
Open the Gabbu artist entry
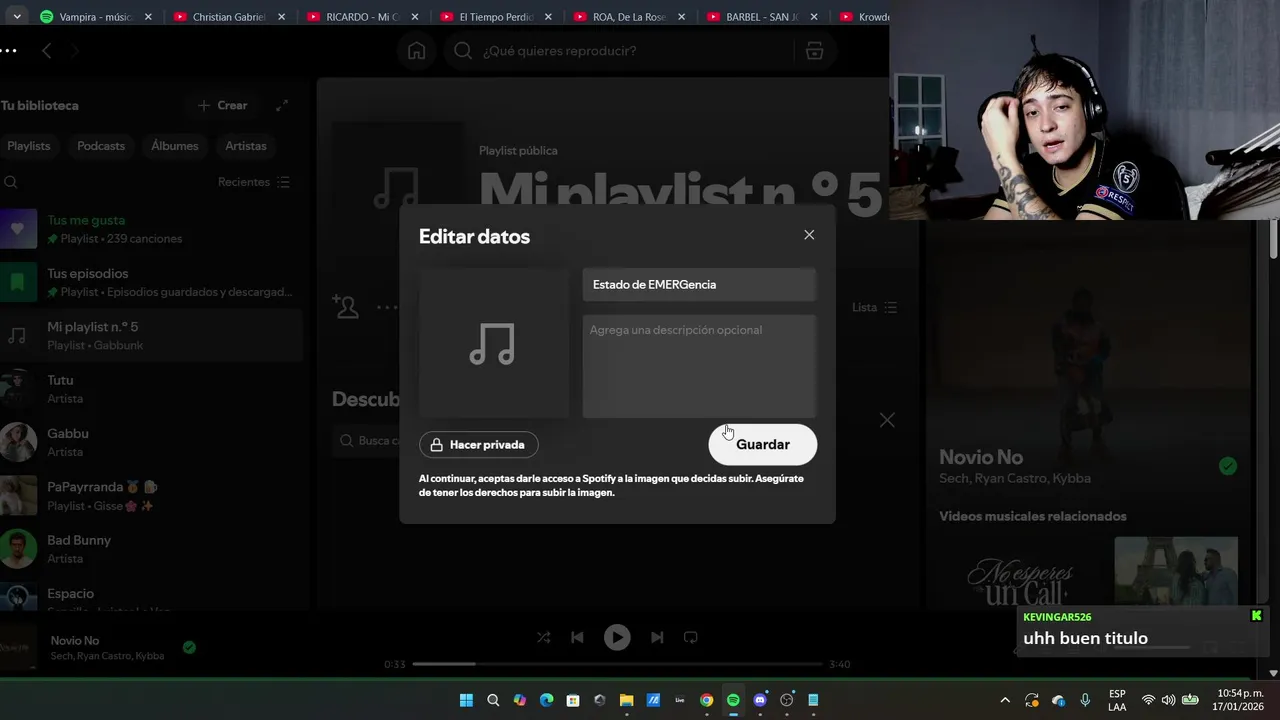pyautogui.click(x=150, y=442)
